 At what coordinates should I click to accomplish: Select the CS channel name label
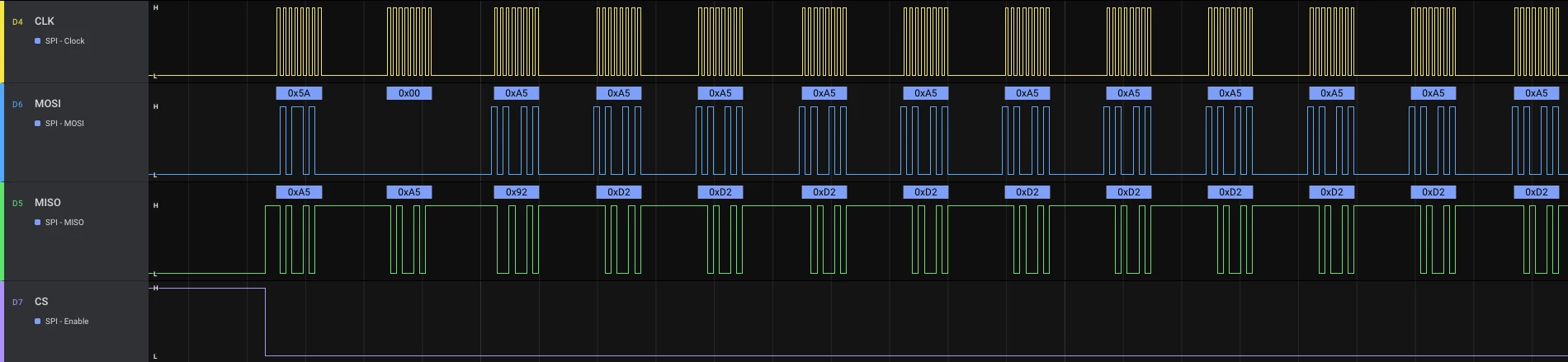(x=41, y=302)
